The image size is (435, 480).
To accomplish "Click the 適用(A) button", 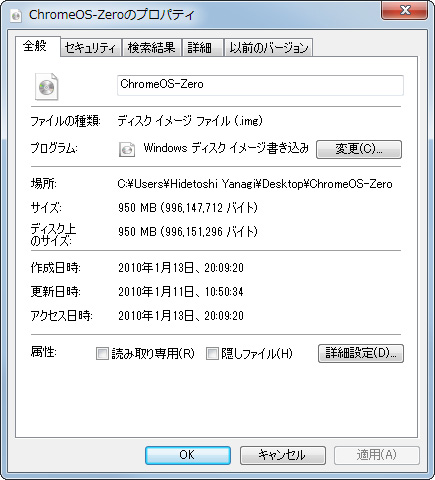I will pyautogui.click(x=377, y=455).
